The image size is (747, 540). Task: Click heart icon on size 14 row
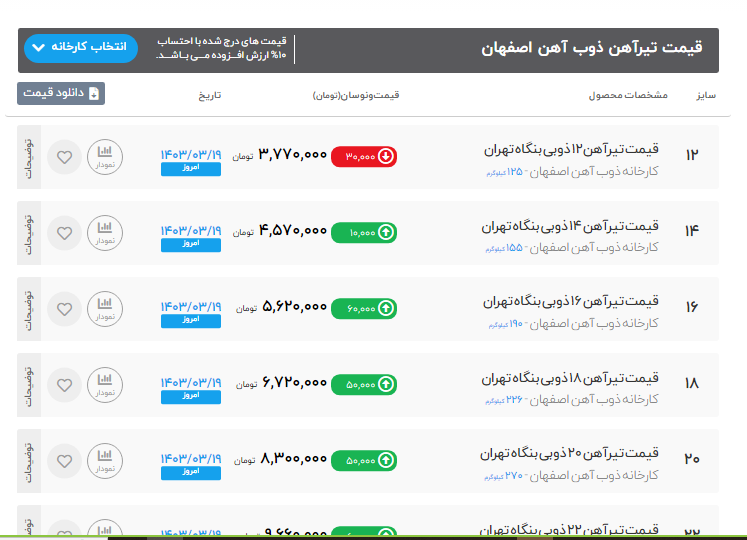tap(65, 233)
